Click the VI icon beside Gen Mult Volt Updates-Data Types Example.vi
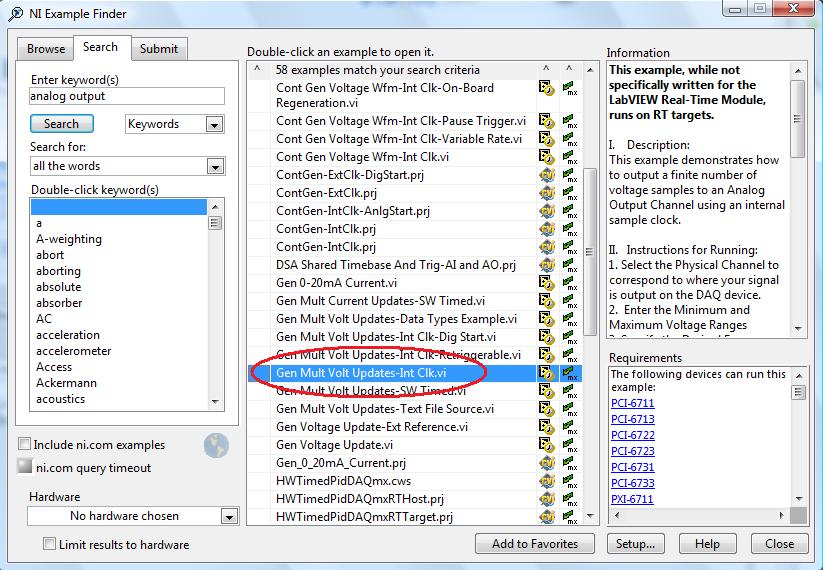 click(546, 319)
